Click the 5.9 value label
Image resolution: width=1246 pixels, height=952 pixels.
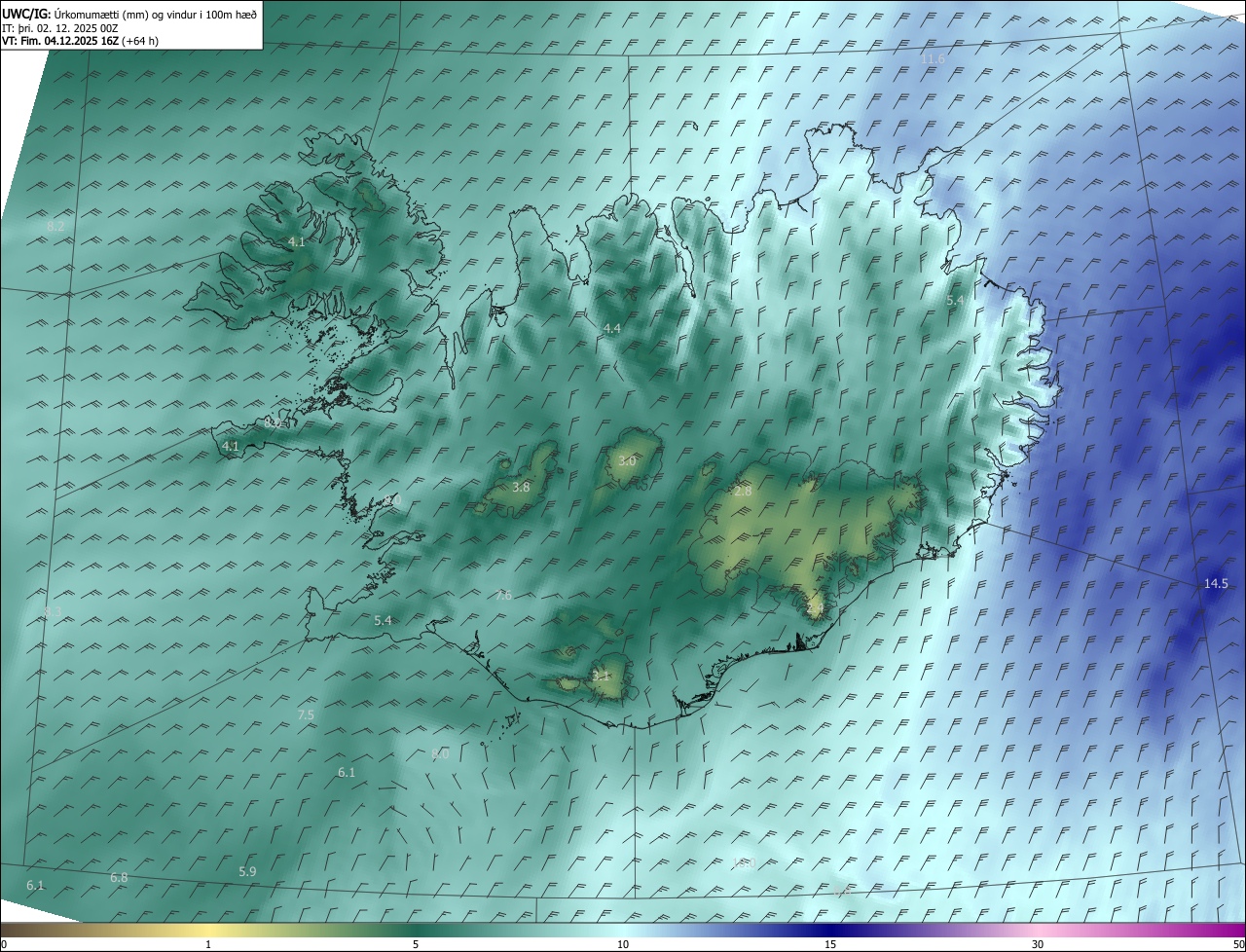coord(247,871)
